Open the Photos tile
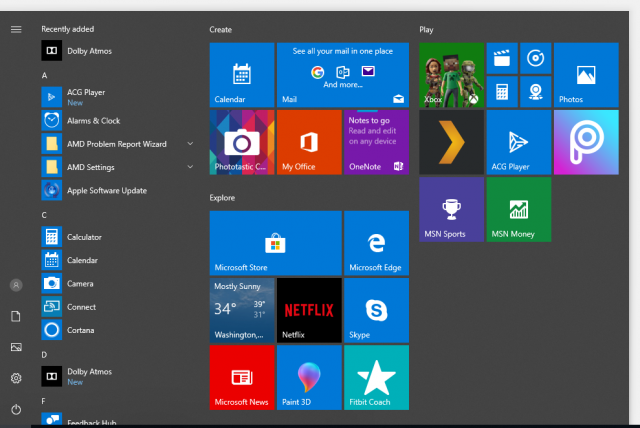Viewport: 640px width, 428px height. (x=586, y=75)
